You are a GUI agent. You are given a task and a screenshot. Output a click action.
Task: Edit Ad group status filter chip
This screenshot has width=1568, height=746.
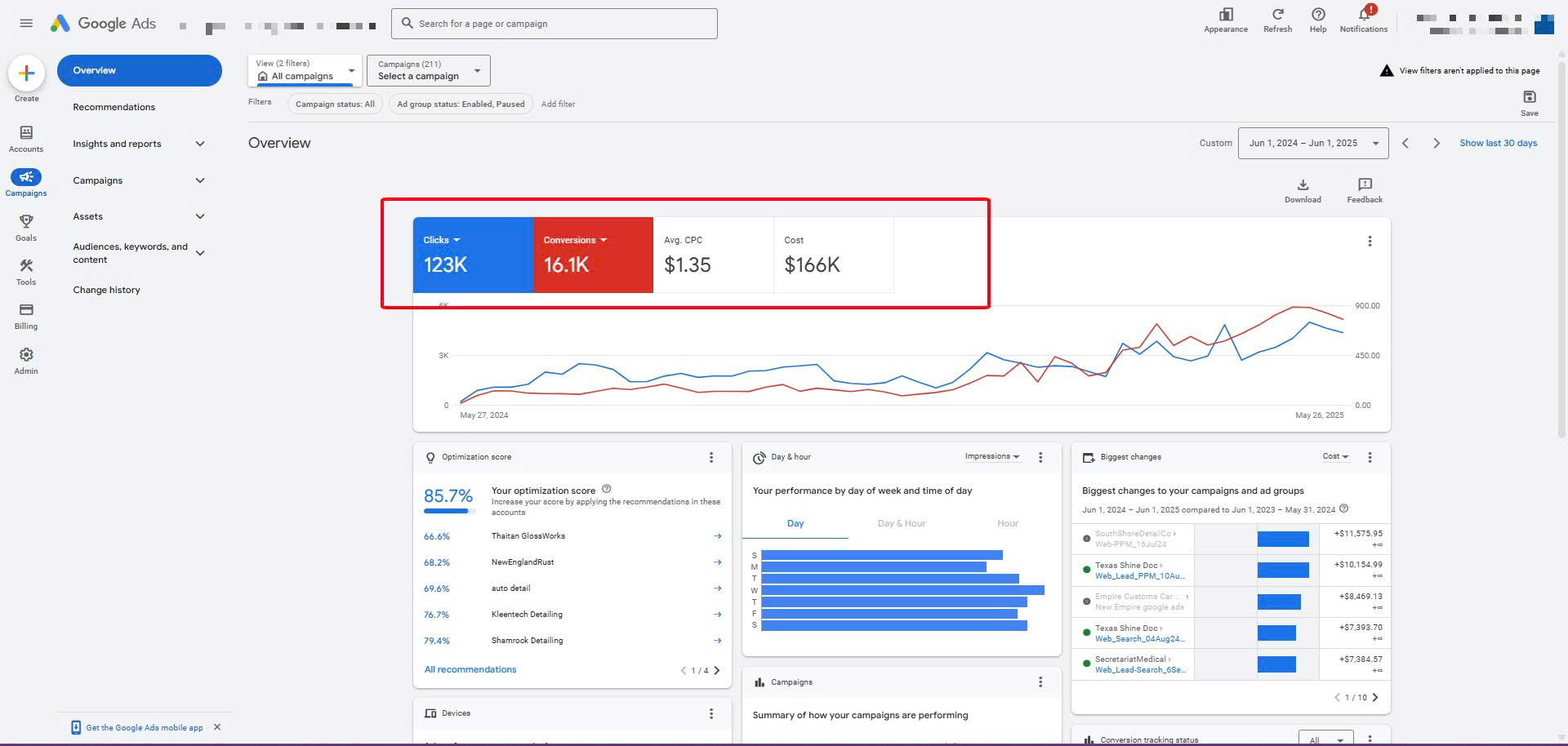point(461,104)
